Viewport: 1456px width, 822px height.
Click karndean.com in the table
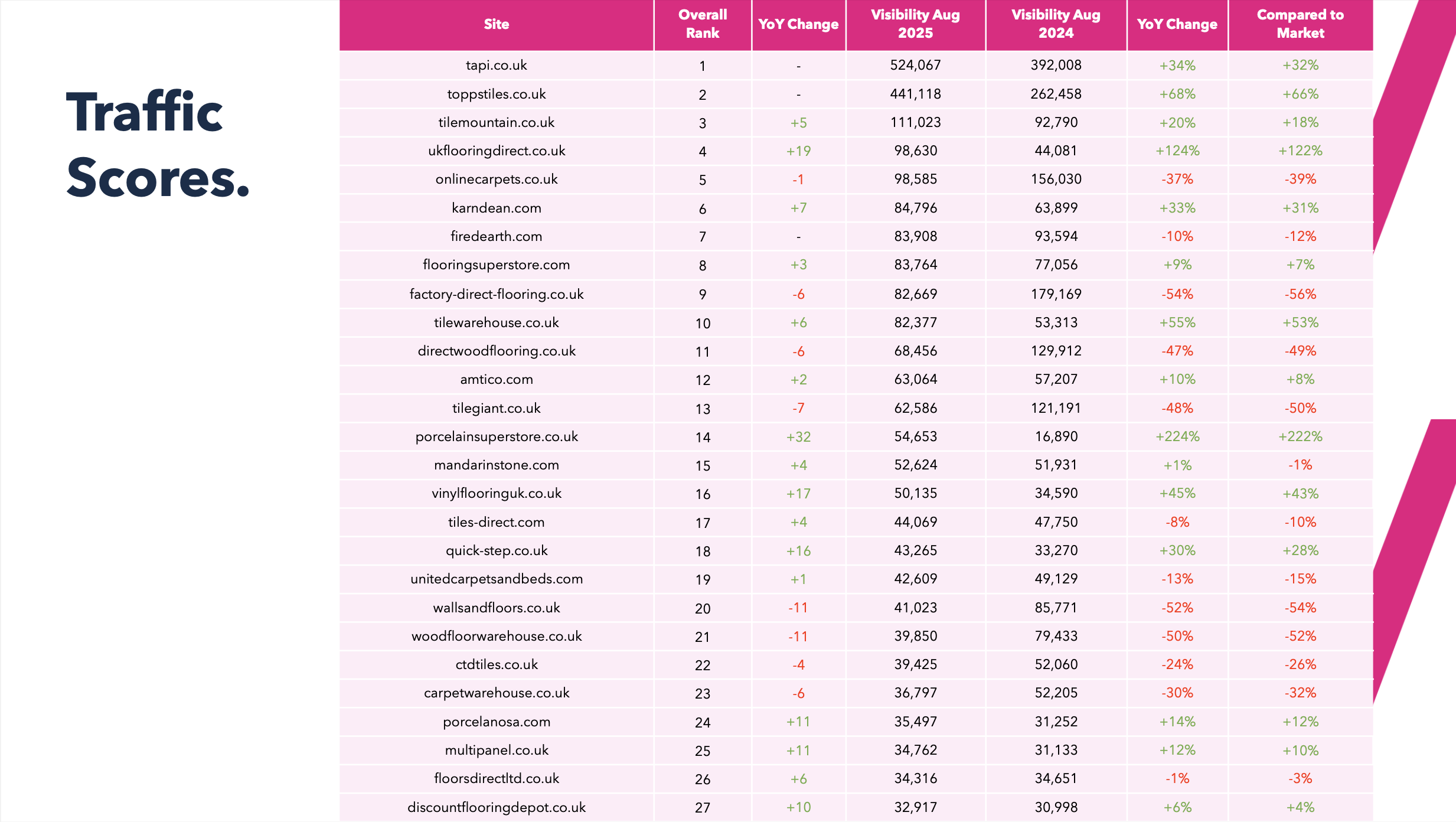496,208
